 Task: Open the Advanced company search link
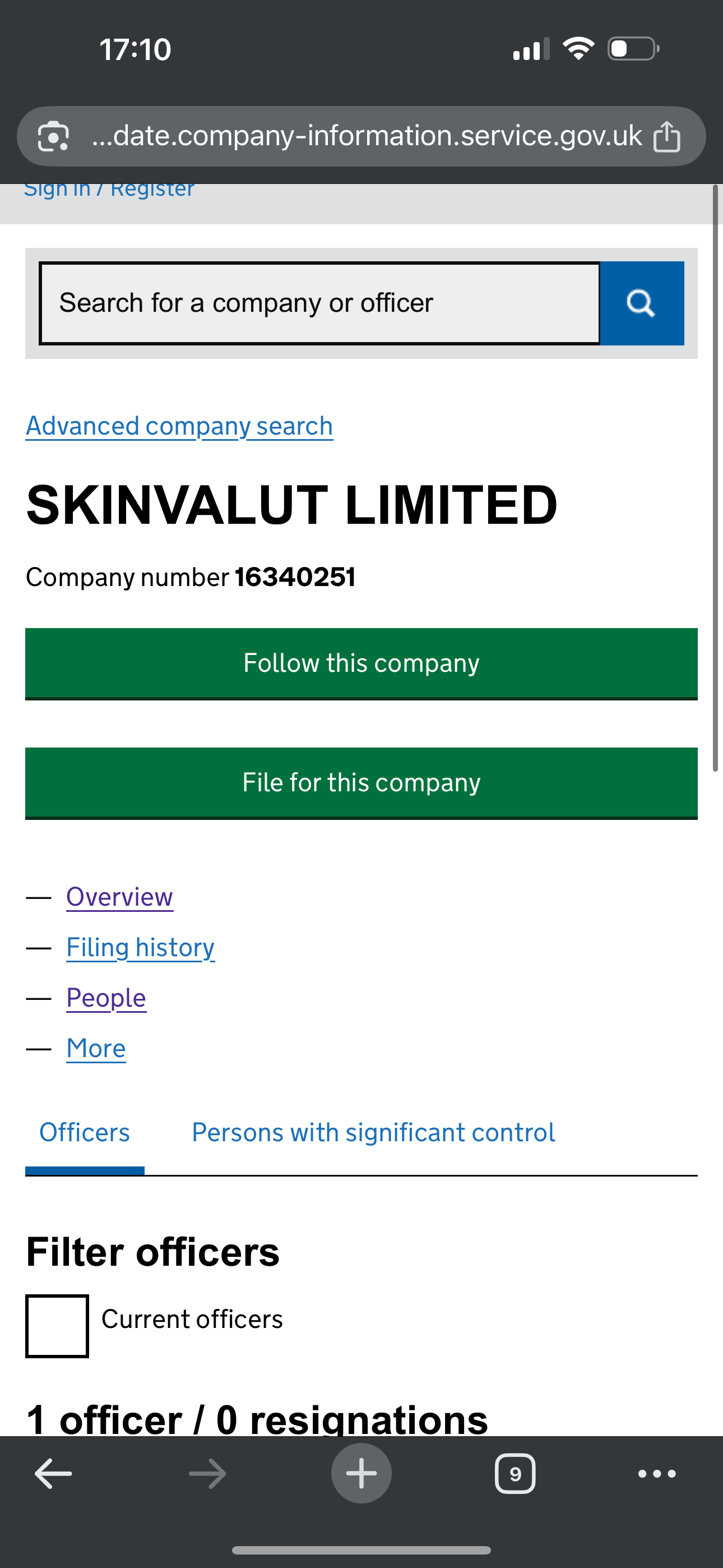click(179, 426)
